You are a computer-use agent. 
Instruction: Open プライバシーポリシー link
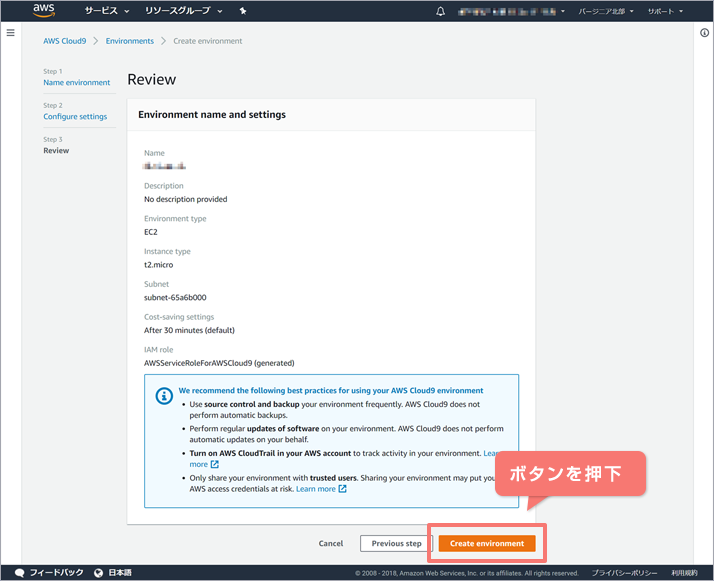[x=624, y=573]
